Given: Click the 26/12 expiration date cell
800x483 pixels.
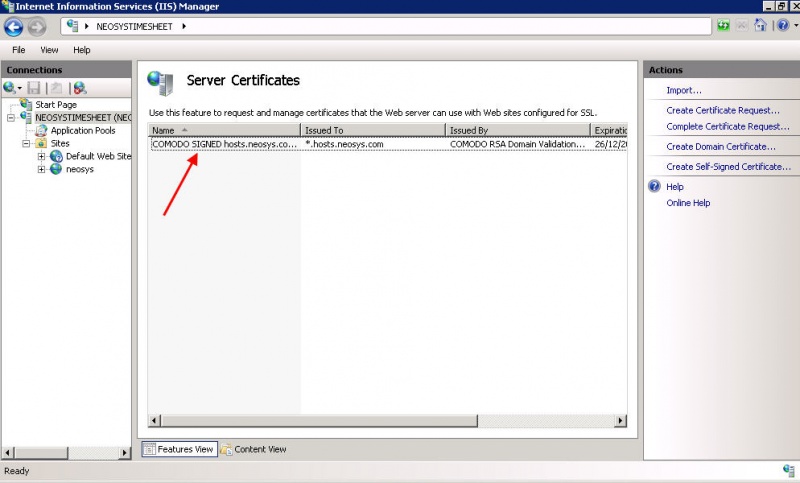Looking at the screenshot, I should [x=610, y=144].
